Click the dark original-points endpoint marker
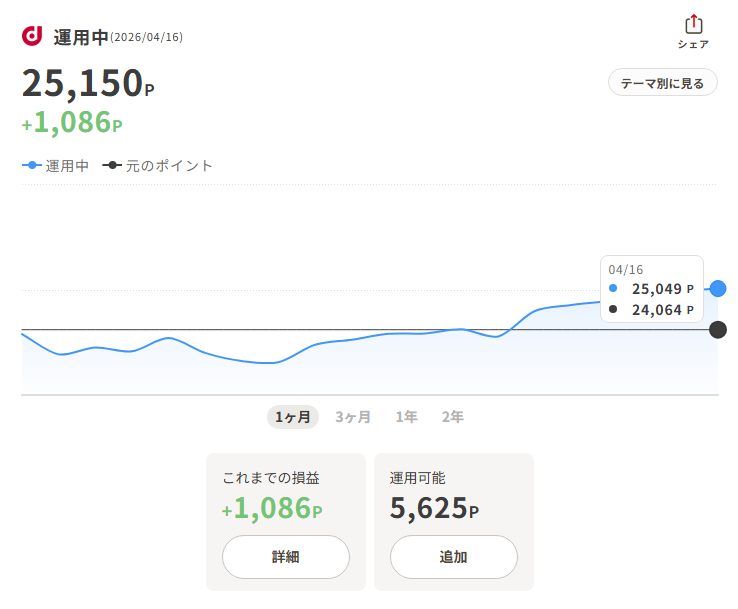This screenshot has width=738, height=609. click(x=717, y=330)
